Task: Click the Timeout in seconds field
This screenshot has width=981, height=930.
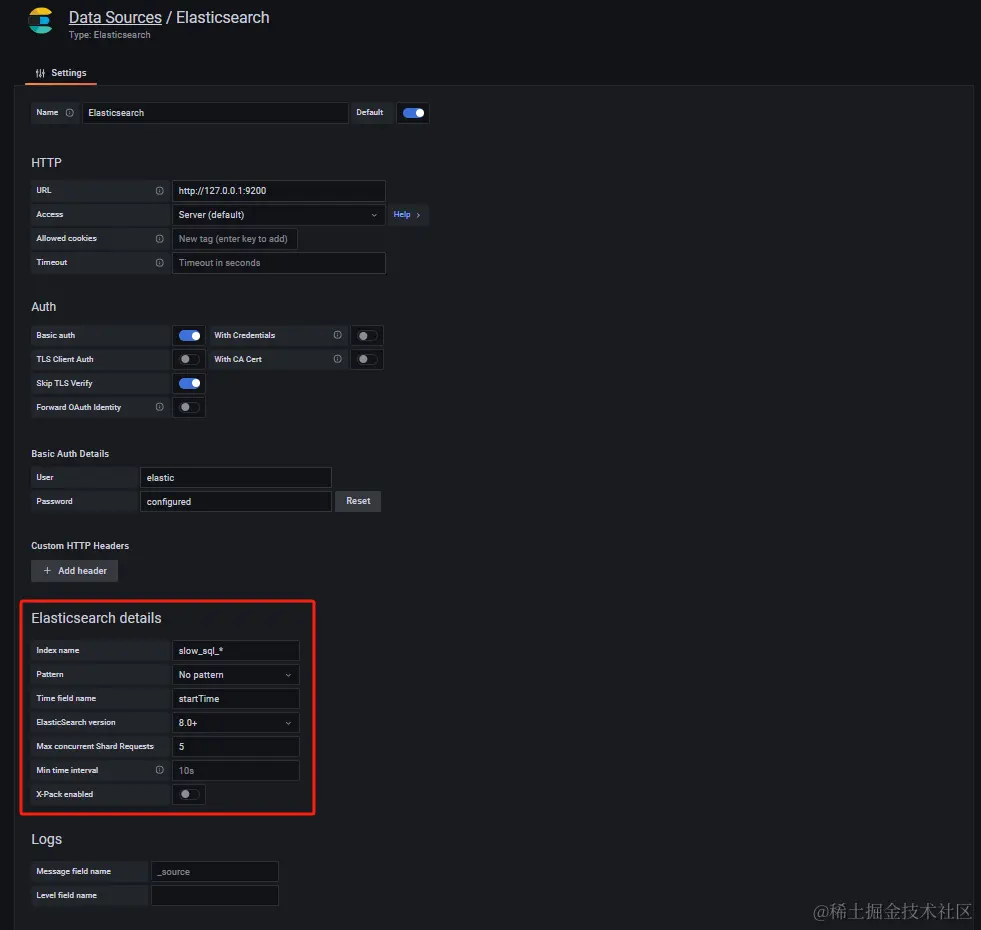Action: coord(278,263)
